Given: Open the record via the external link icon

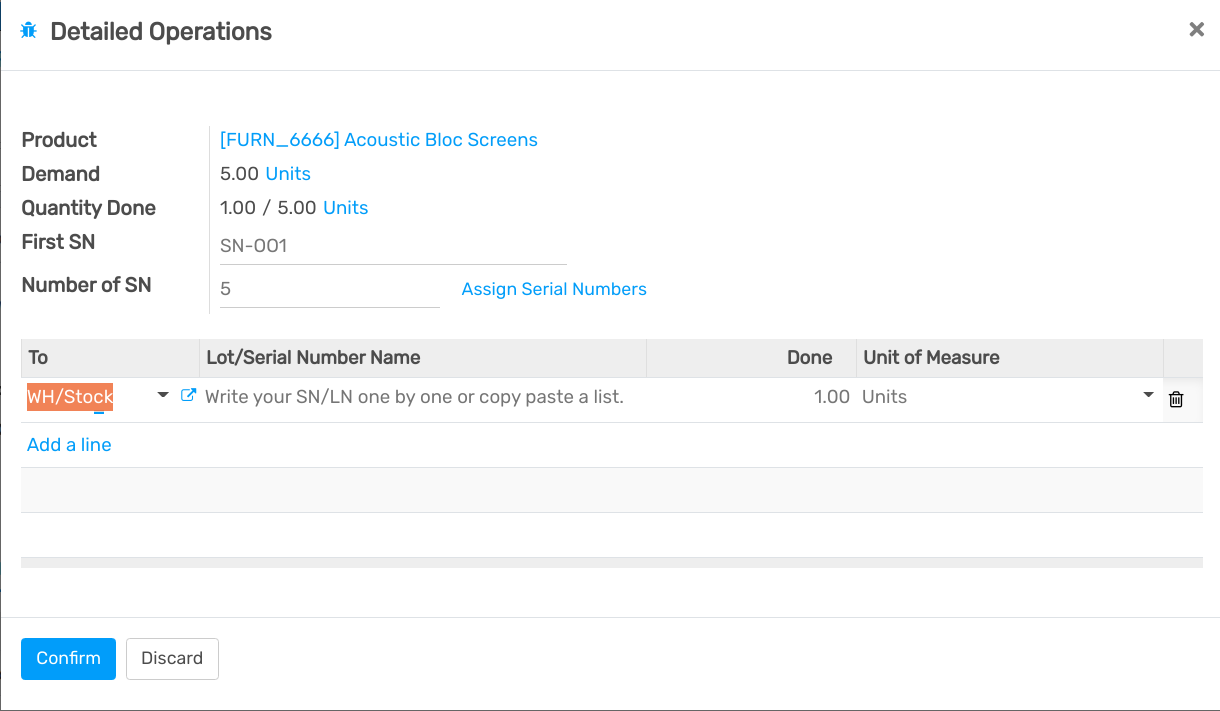Looking at the screenshot, I should pos(188,395).
